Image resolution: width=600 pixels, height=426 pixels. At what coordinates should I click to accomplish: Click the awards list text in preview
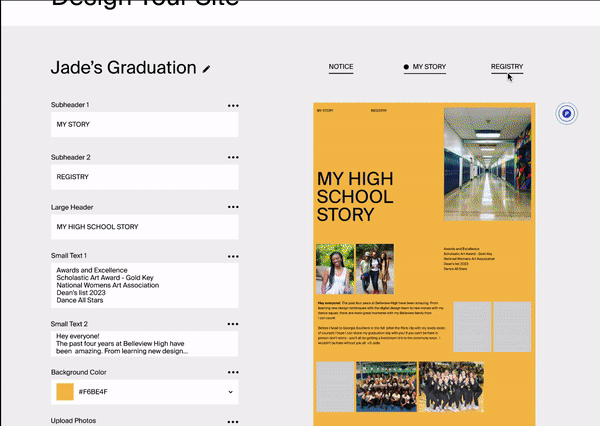pos(469,259)
